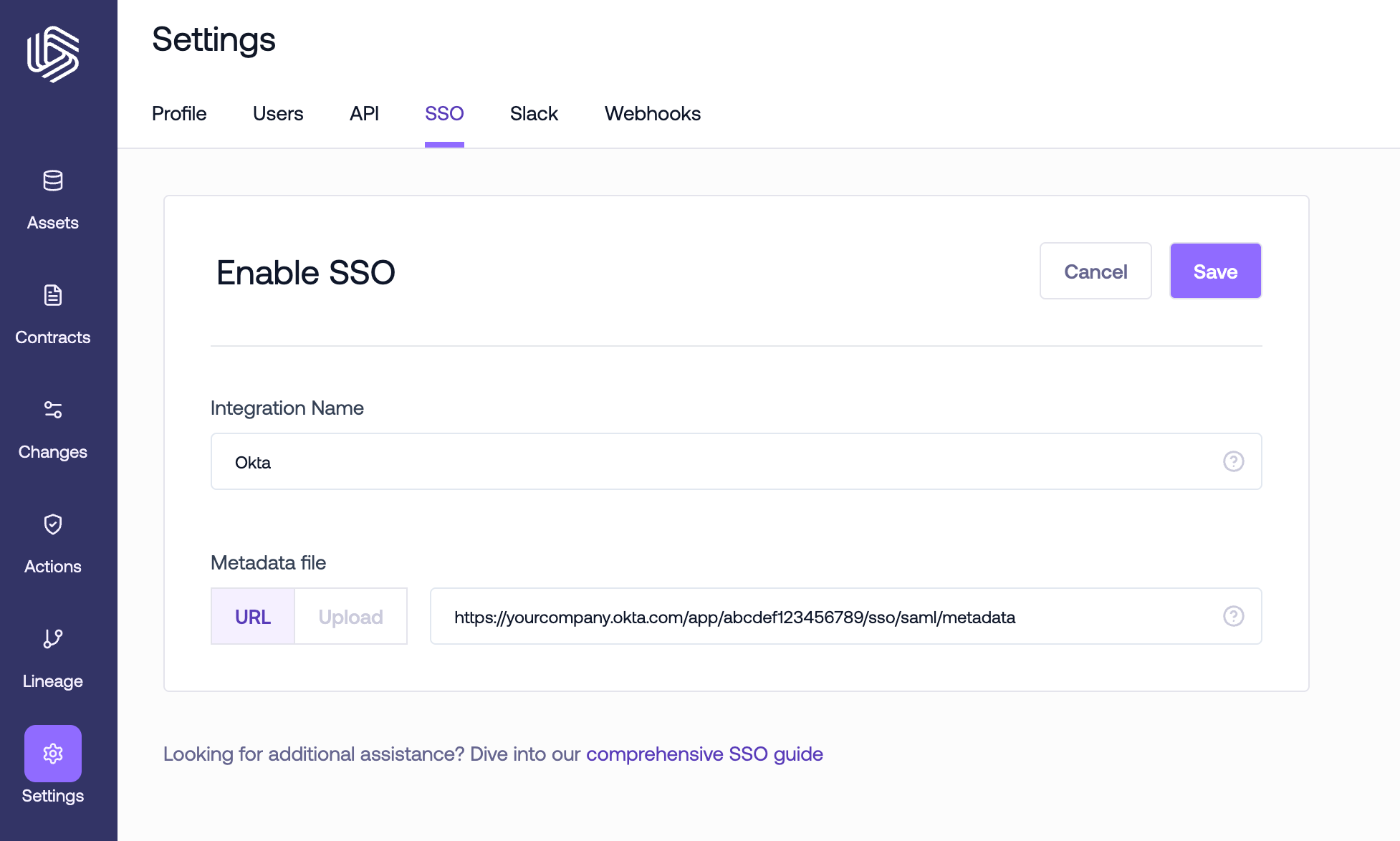
Task: Focus the Integration Name input field
Action: (x=716, y=462)
